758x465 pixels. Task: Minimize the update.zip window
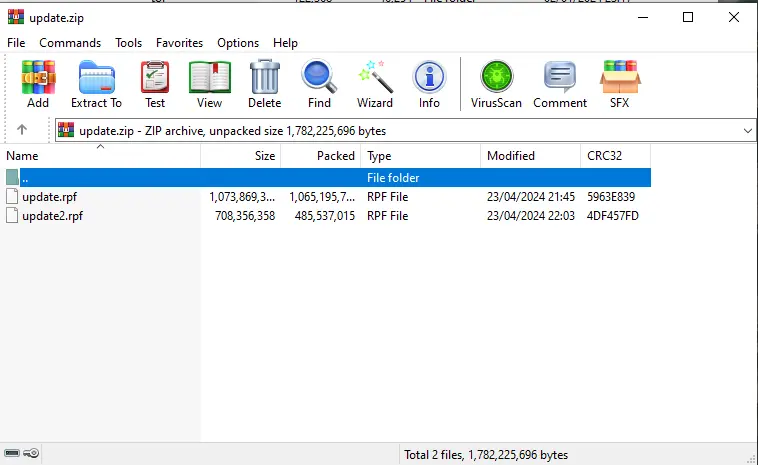[643, 17]
